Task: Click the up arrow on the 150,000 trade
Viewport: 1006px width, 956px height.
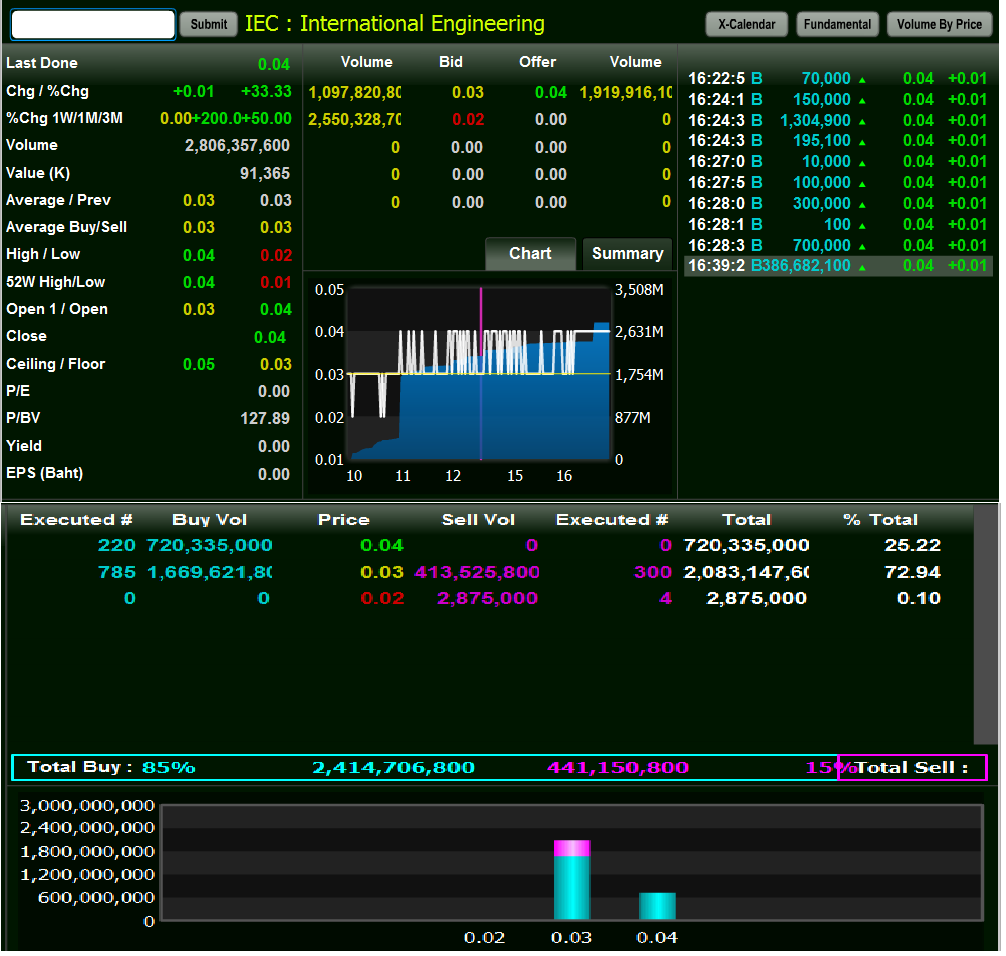Action: coord(862,101)
